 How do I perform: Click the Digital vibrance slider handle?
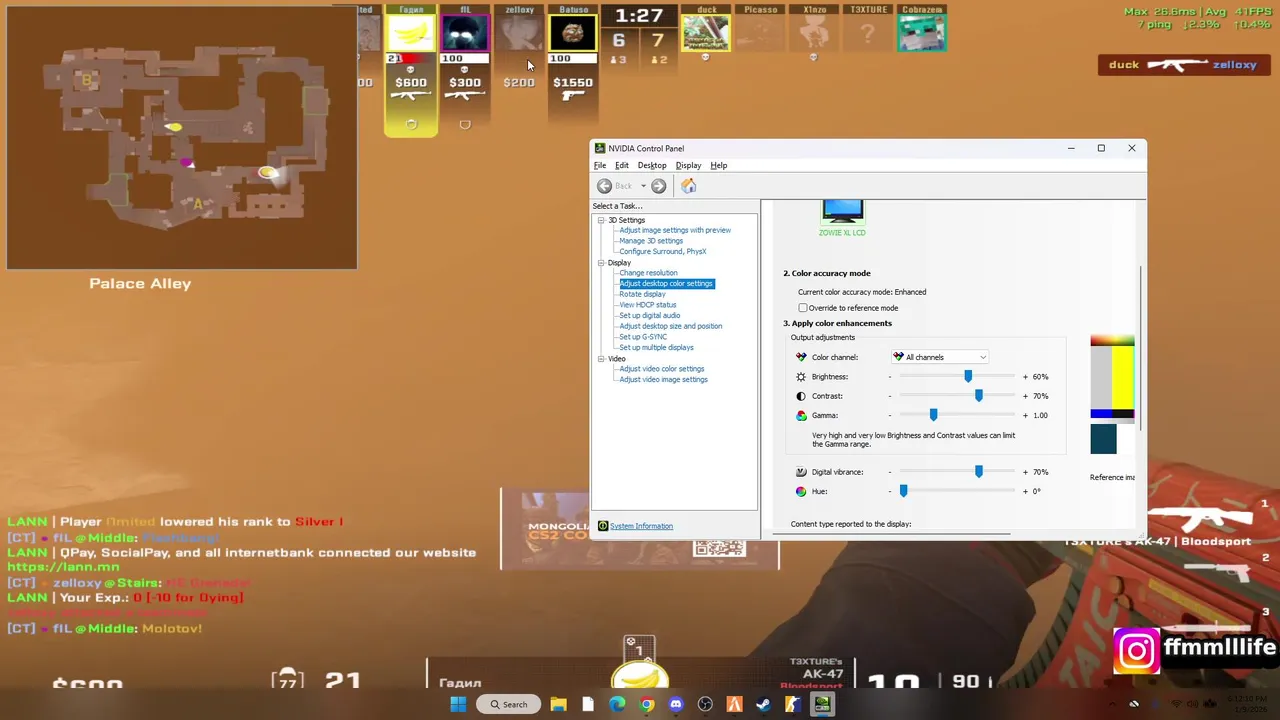[x=979, y=472]
